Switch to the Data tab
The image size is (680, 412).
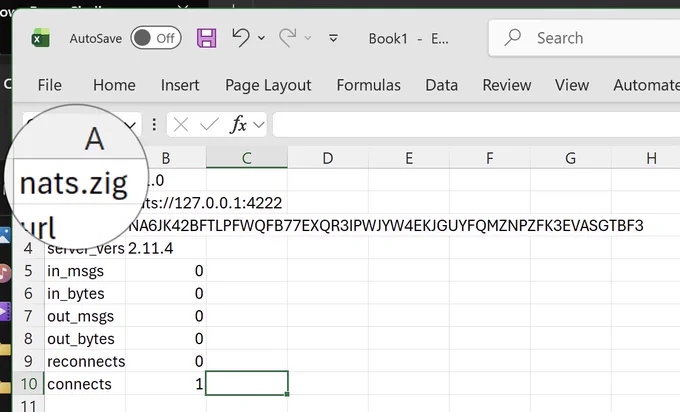[x=441, y=85]
